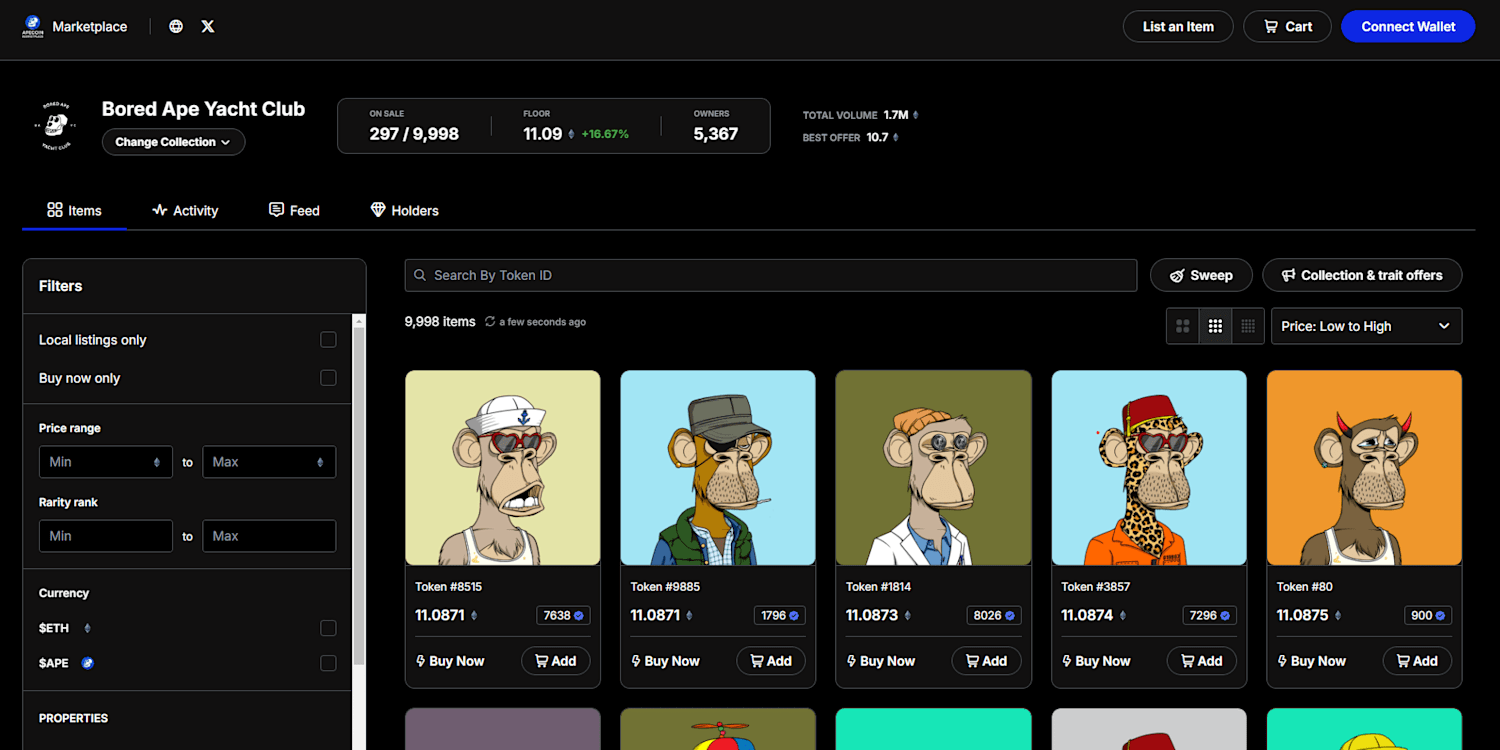This screenshot has width=1500, height=750.
Task: Click the ETH icon beside Token #3857 price
Action: (x=1122, y=616)
